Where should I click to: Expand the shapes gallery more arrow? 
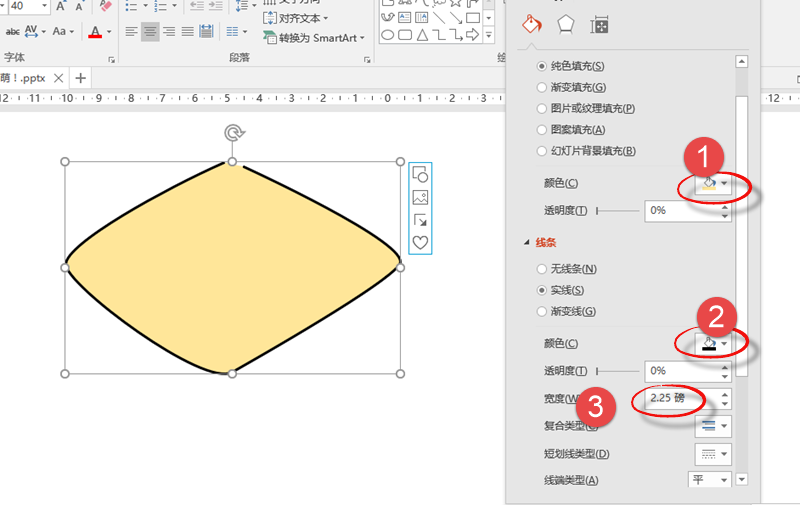[489, 35]
